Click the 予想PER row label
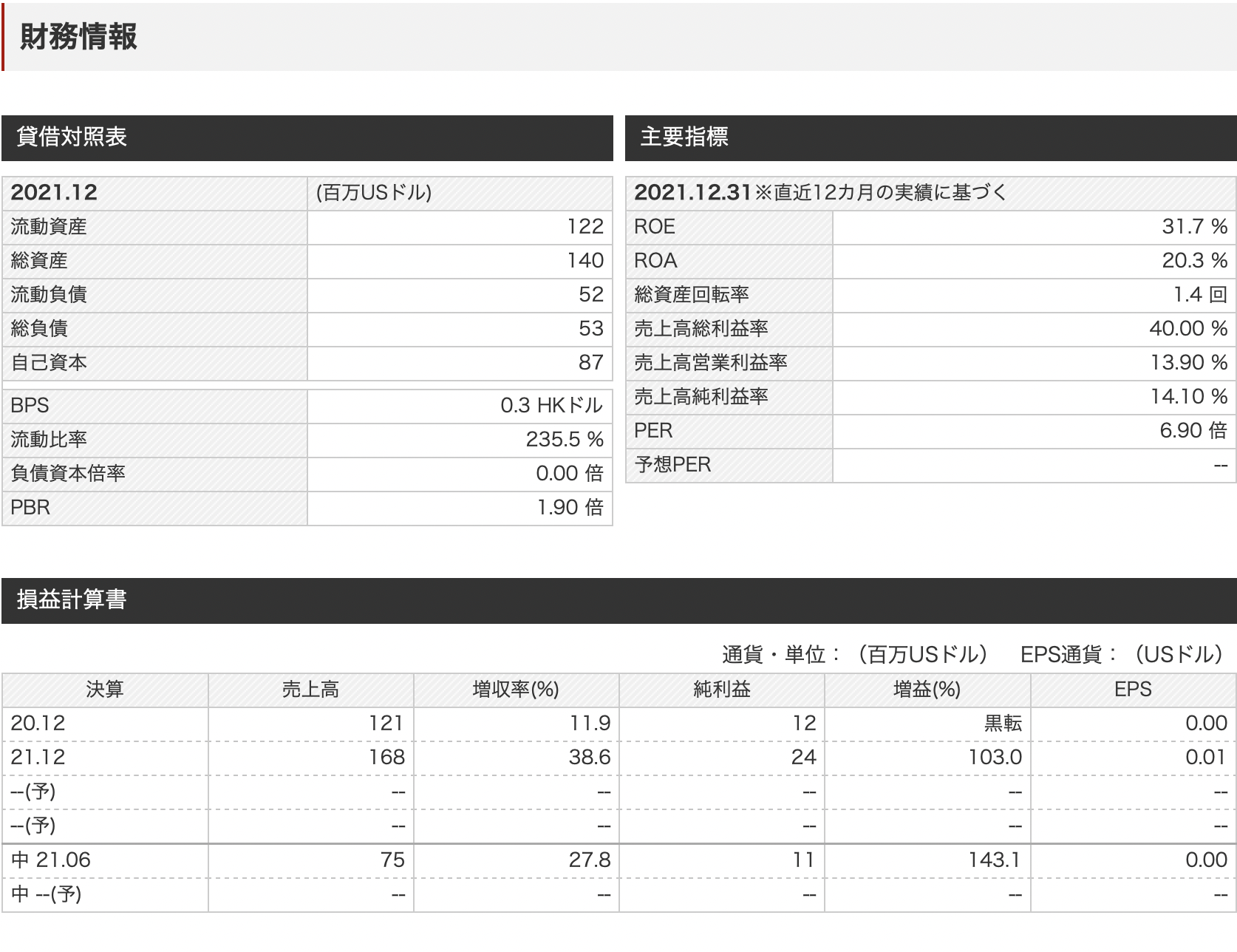 pyautogui.click(x=729, y=465)
